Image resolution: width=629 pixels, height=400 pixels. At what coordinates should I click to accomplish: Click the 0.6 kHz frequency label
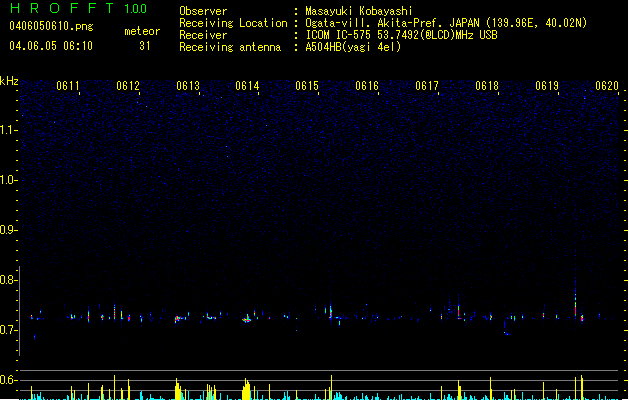tap(8, 380)
